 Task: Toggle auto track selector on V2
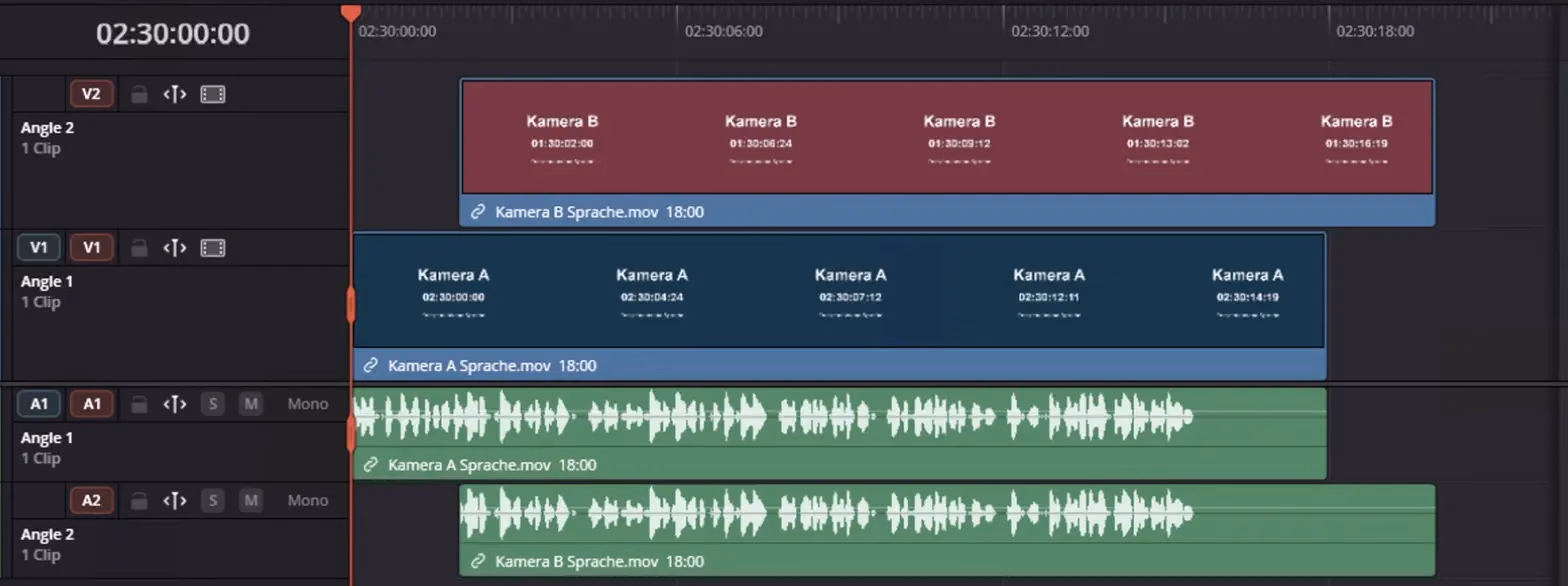coord(175,94)
